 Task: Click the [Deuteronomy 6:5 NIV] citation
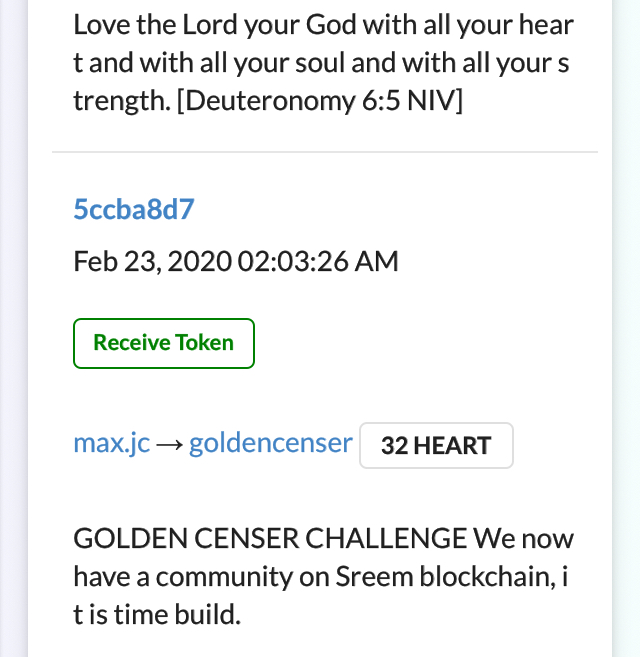tap(320, 101)
